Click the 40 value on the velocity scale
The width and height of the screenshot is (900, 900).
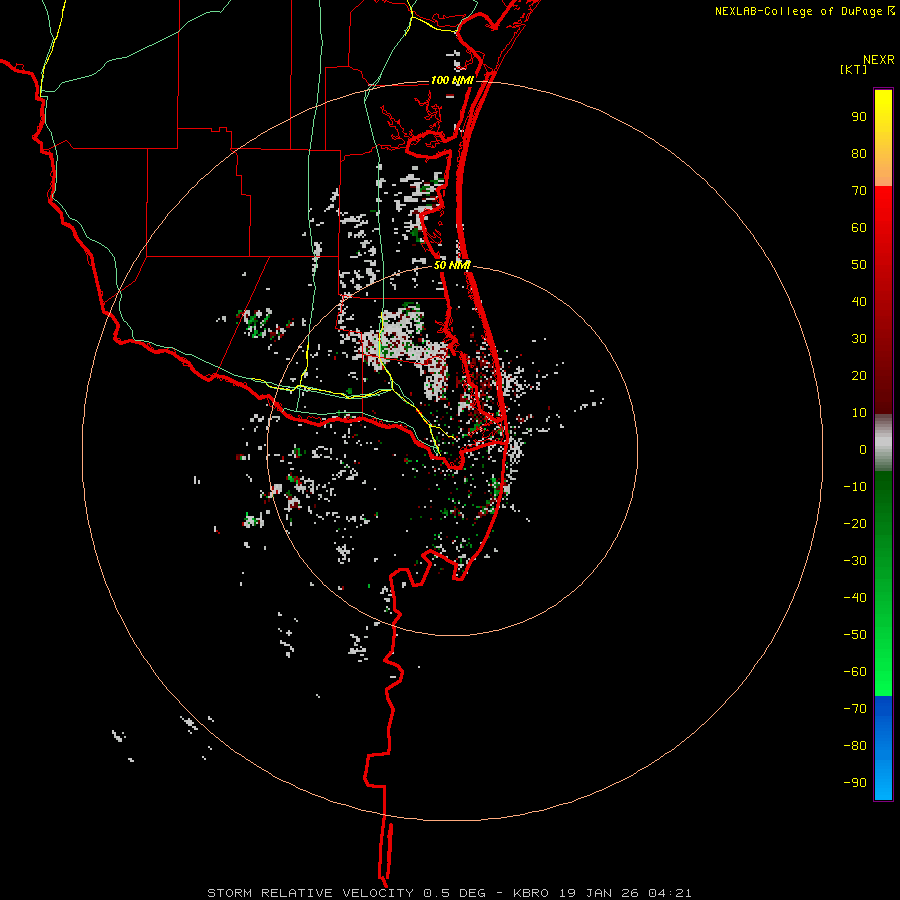pyautogui.click(x=859, y=302)
